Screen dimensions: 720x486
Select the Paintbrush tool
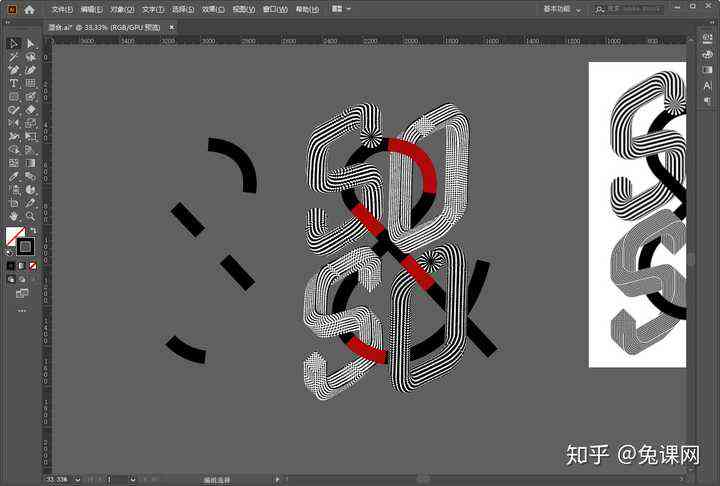coord(30,96)
